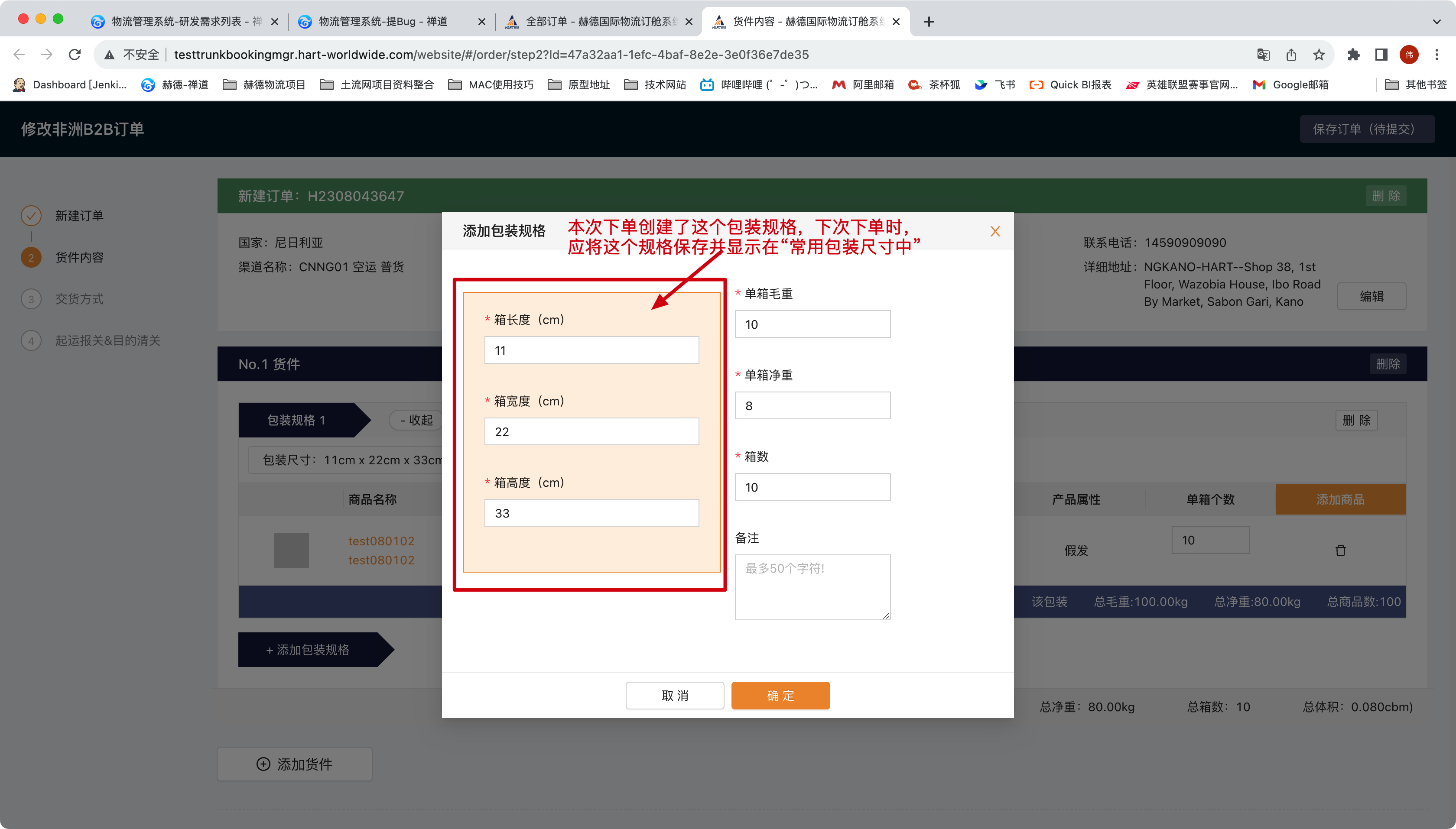Click the browser reload icon
Screen dimensions: 1456x829
pyautogui.click(x=75, y=55)
